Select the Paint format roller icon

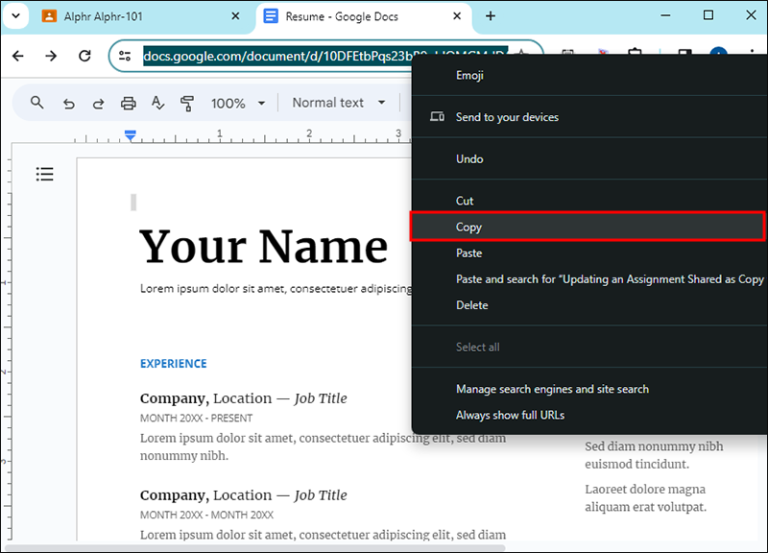click(x=186, y=103)
